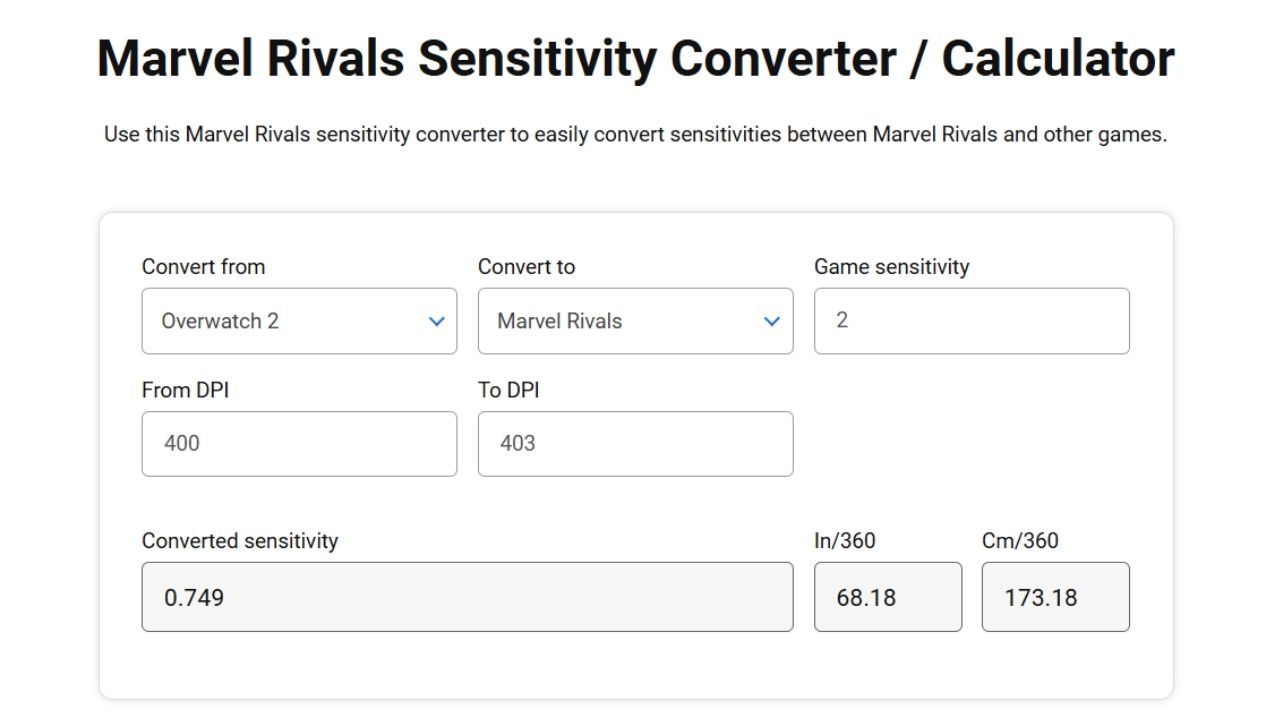Select the In/360 result showing 68.18

pyautogui.click(x=887, y=596)
